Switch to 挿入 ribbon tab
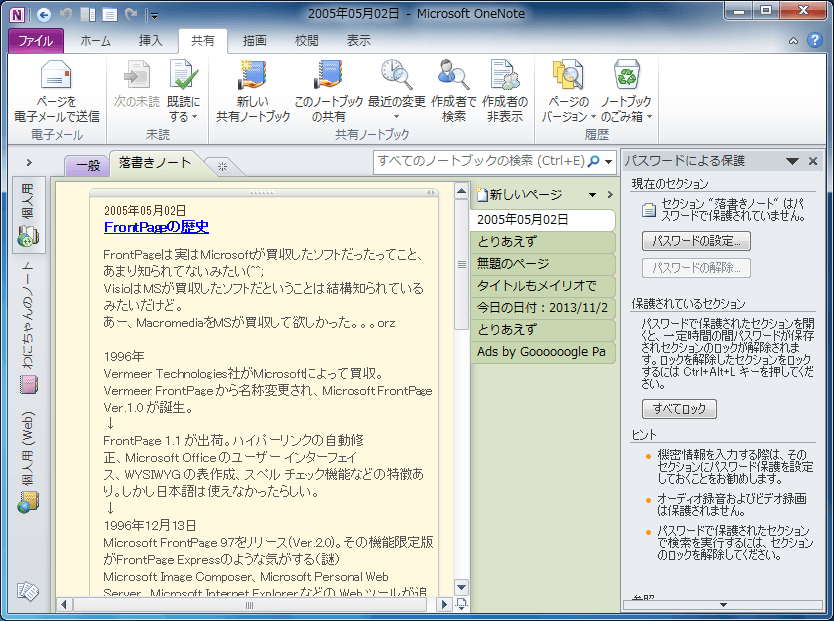The width and height of the screenshot is (834, 621). (151, 41)
